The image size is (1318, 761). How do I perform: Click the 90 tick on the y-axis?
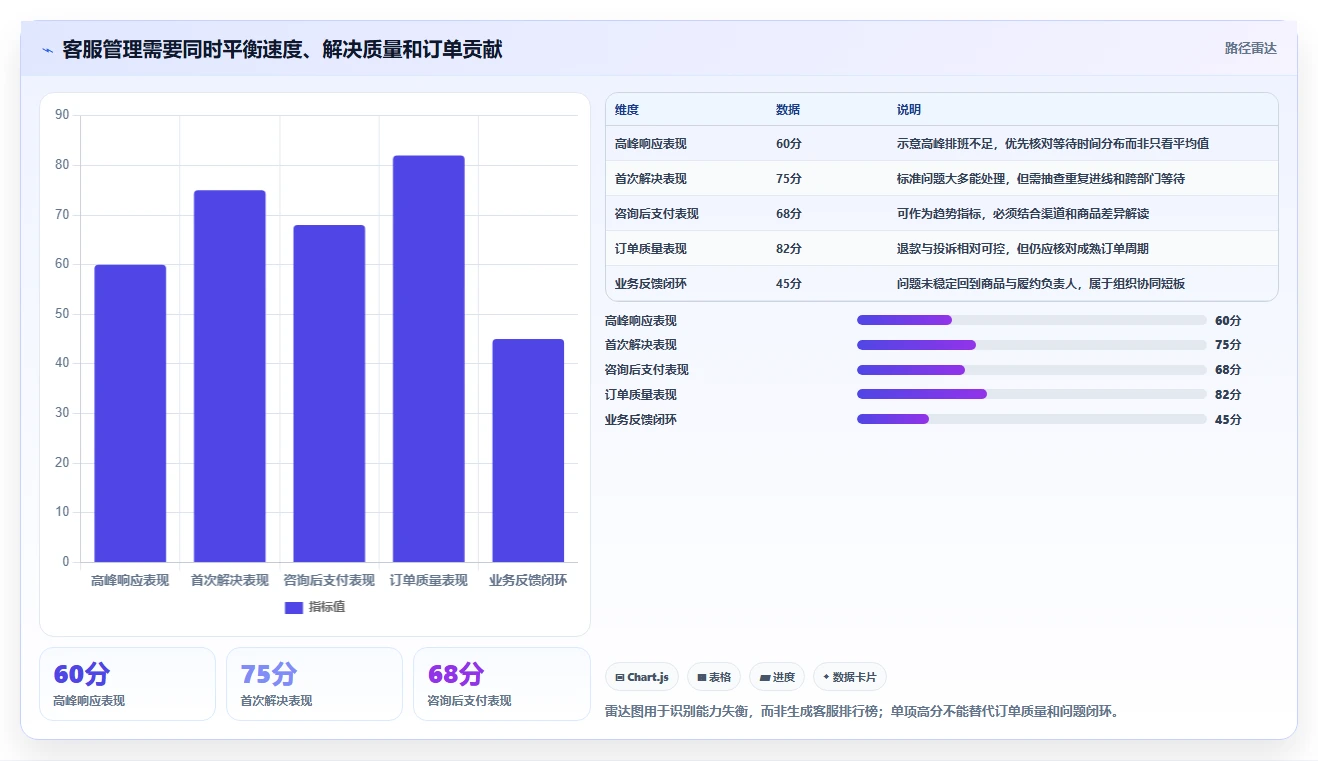coord(62,115)
